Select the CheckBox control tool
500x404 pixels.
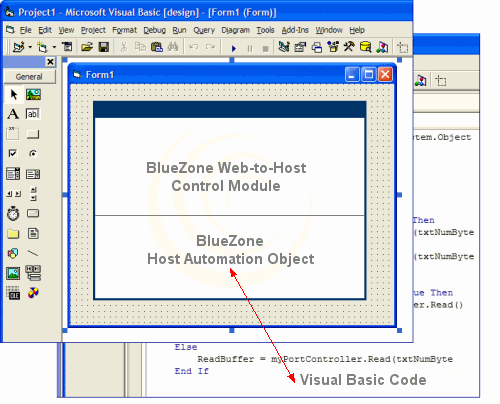[x=13, y=153]
